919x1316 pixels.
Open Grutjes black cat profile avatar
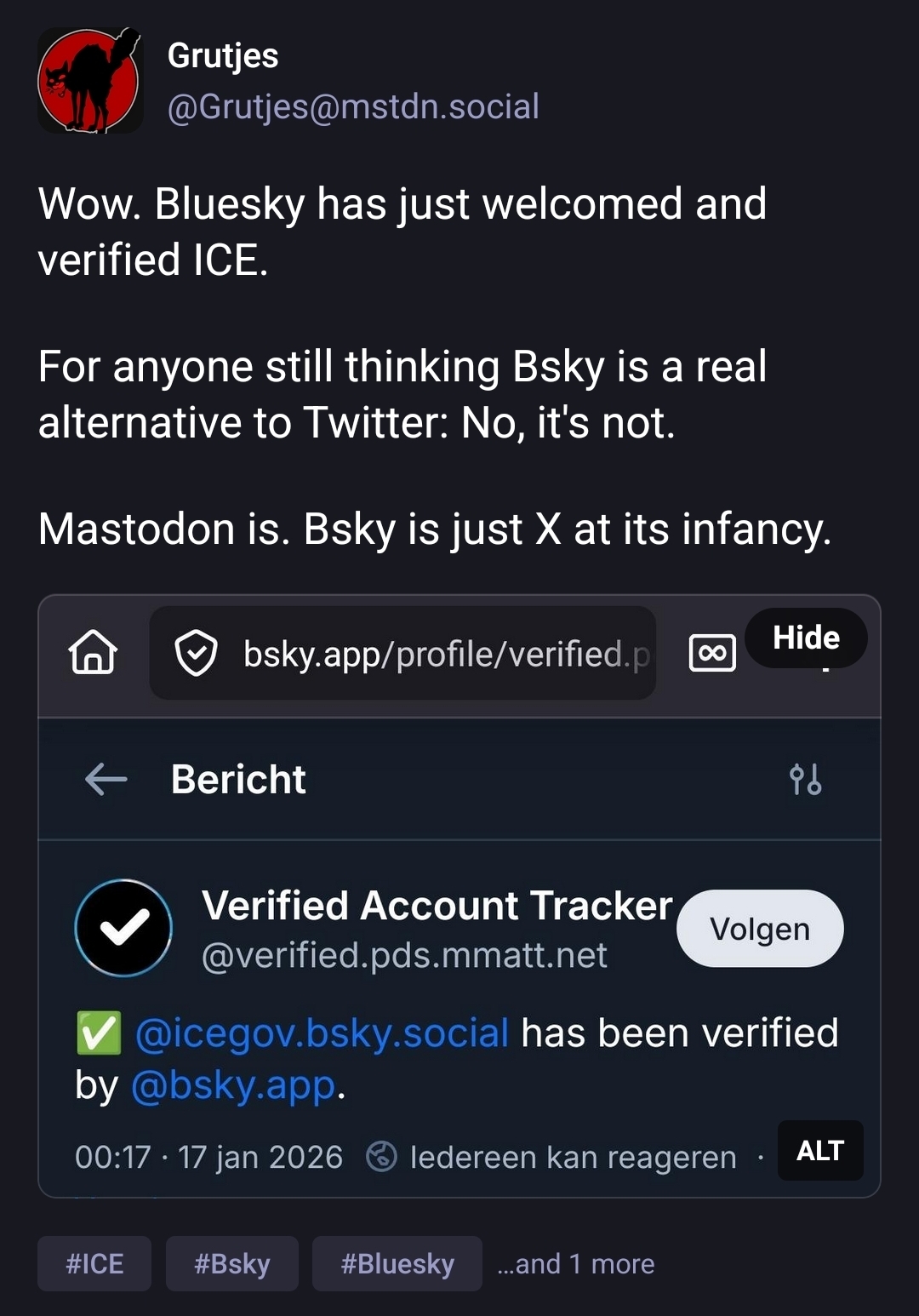pyautogui.click(x=89, y=81)
